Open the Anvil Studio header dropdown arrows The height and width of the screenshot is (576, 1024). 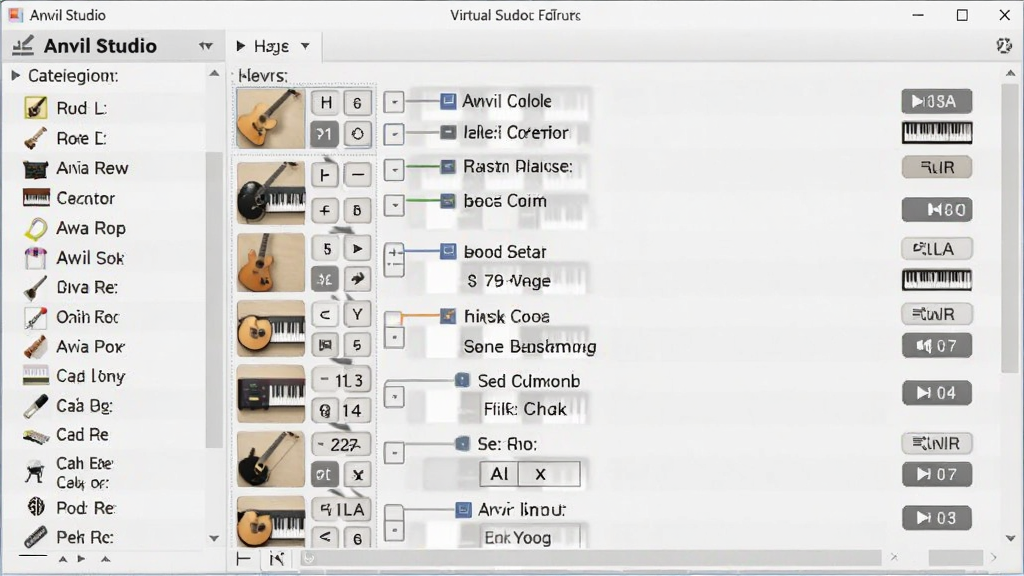point(206,46)
